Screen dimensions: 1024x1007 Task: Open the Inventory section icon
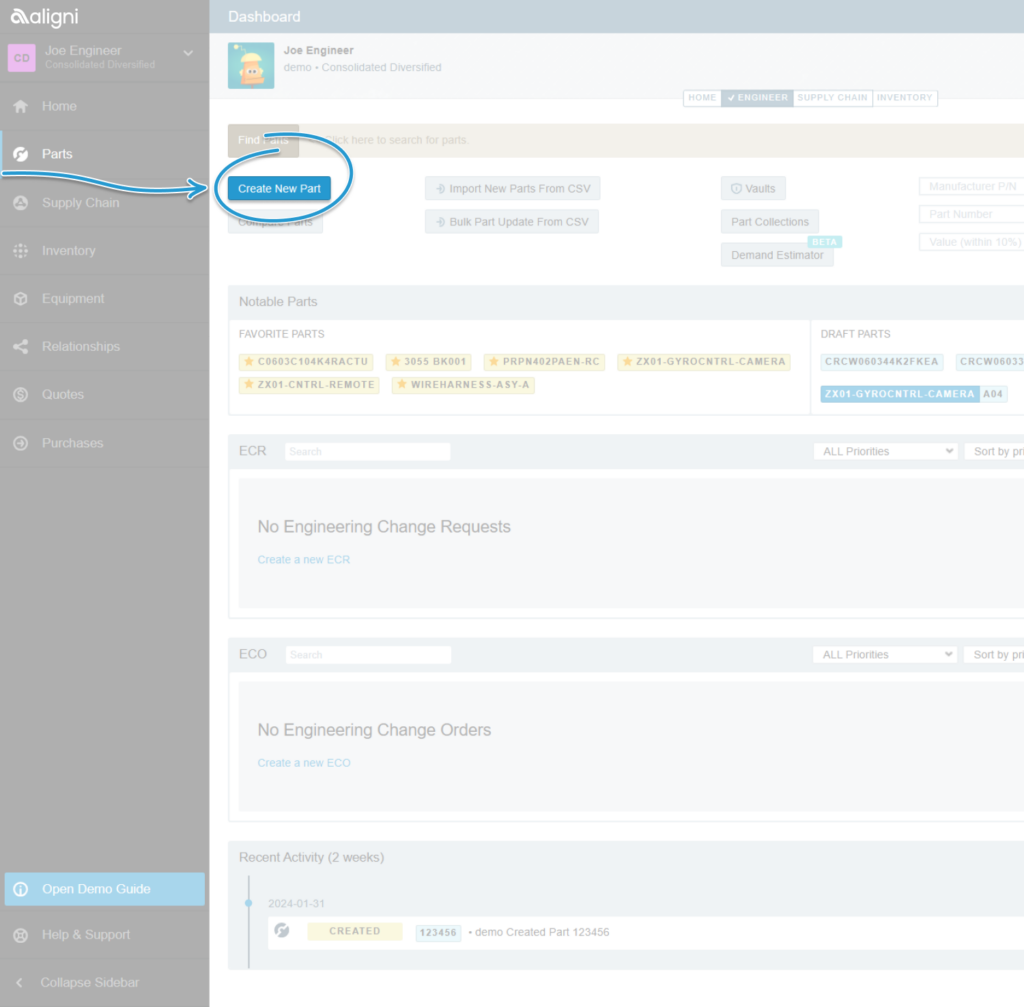tap(22, 250)
